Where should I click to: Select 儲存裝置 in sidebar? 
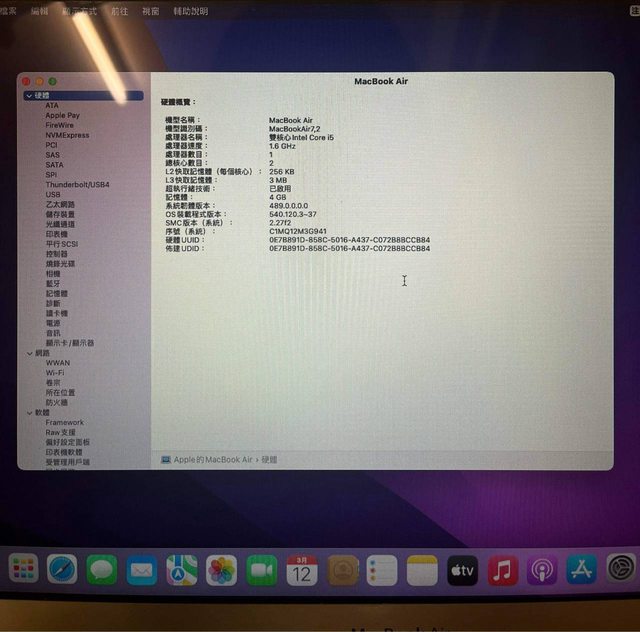point(60,214)
